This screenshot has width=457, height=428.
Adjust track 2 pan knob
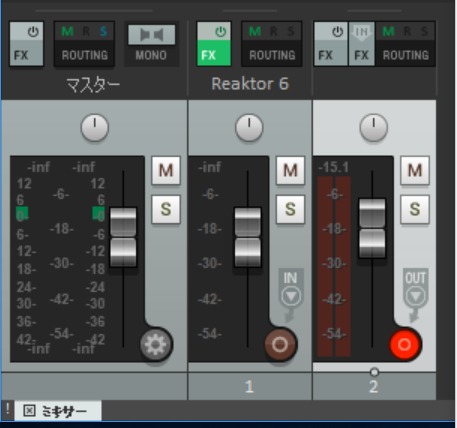374,128
